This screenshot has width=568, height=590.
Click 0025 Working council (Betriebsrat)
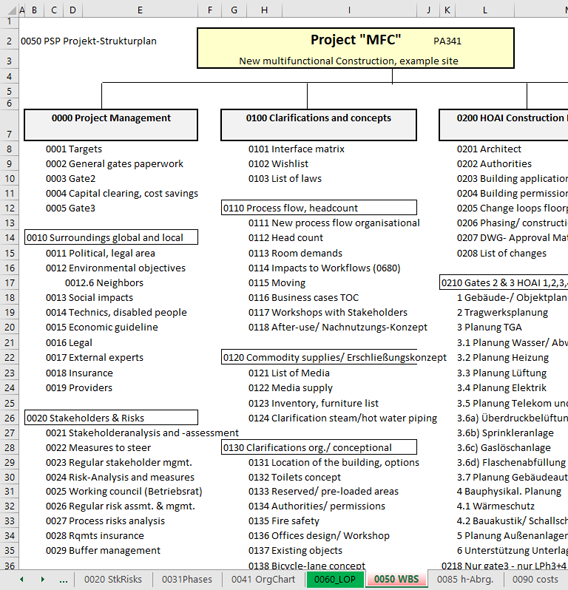[x=124, y=491]
